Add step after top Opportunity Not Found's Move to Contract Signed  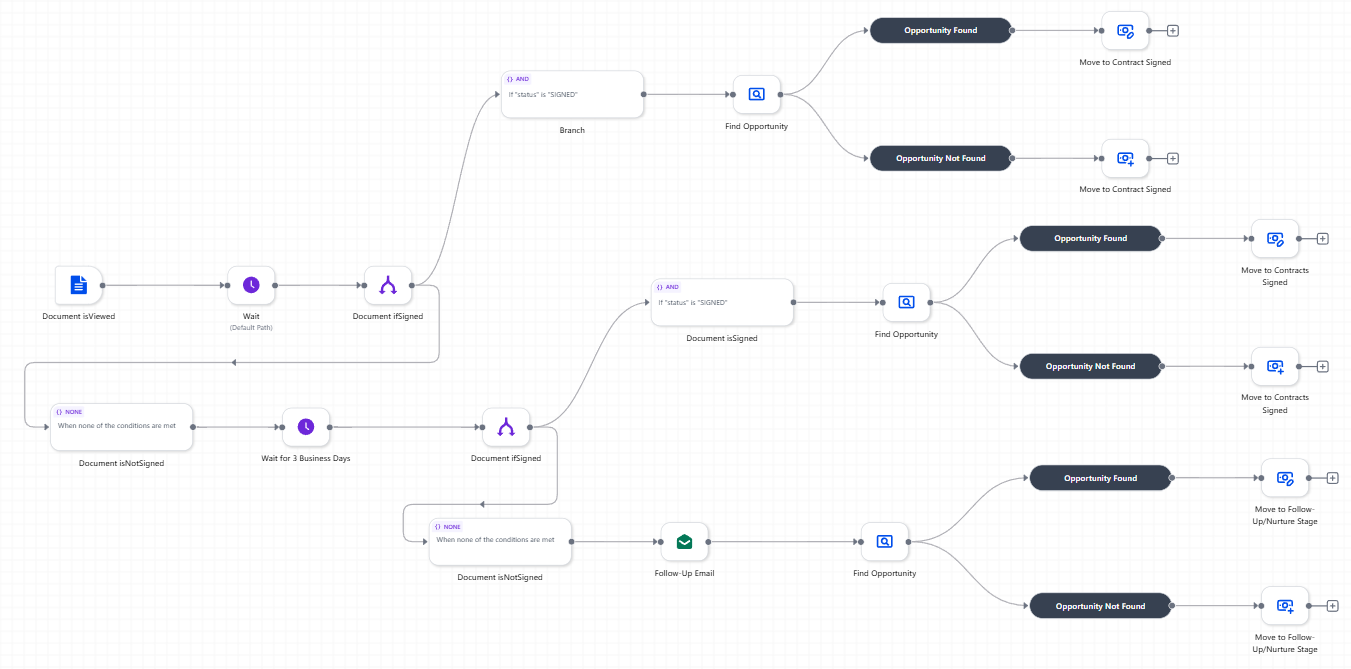tap(1173, 158)
